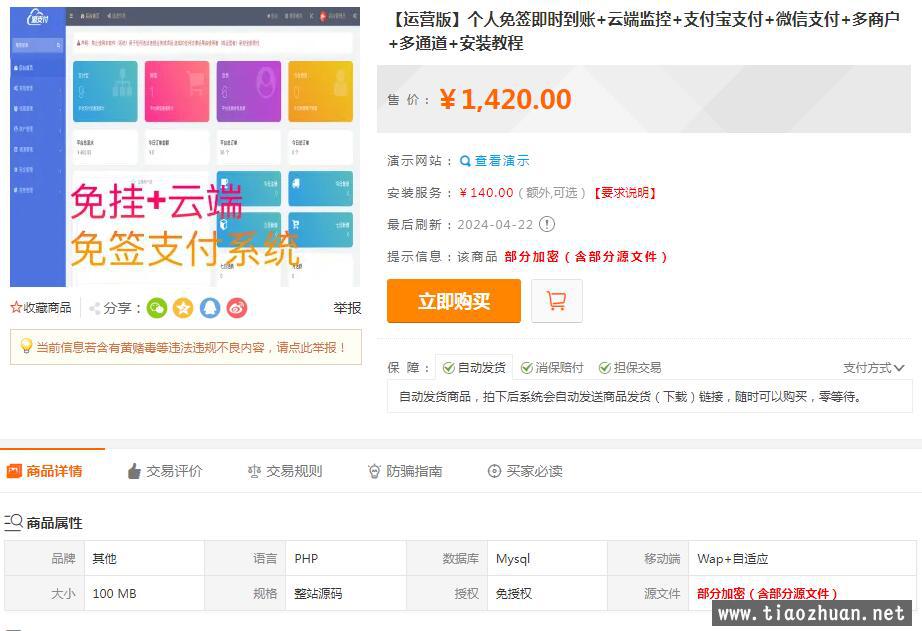Click the checkmark icon beside 担保交易

pos(604,368)
